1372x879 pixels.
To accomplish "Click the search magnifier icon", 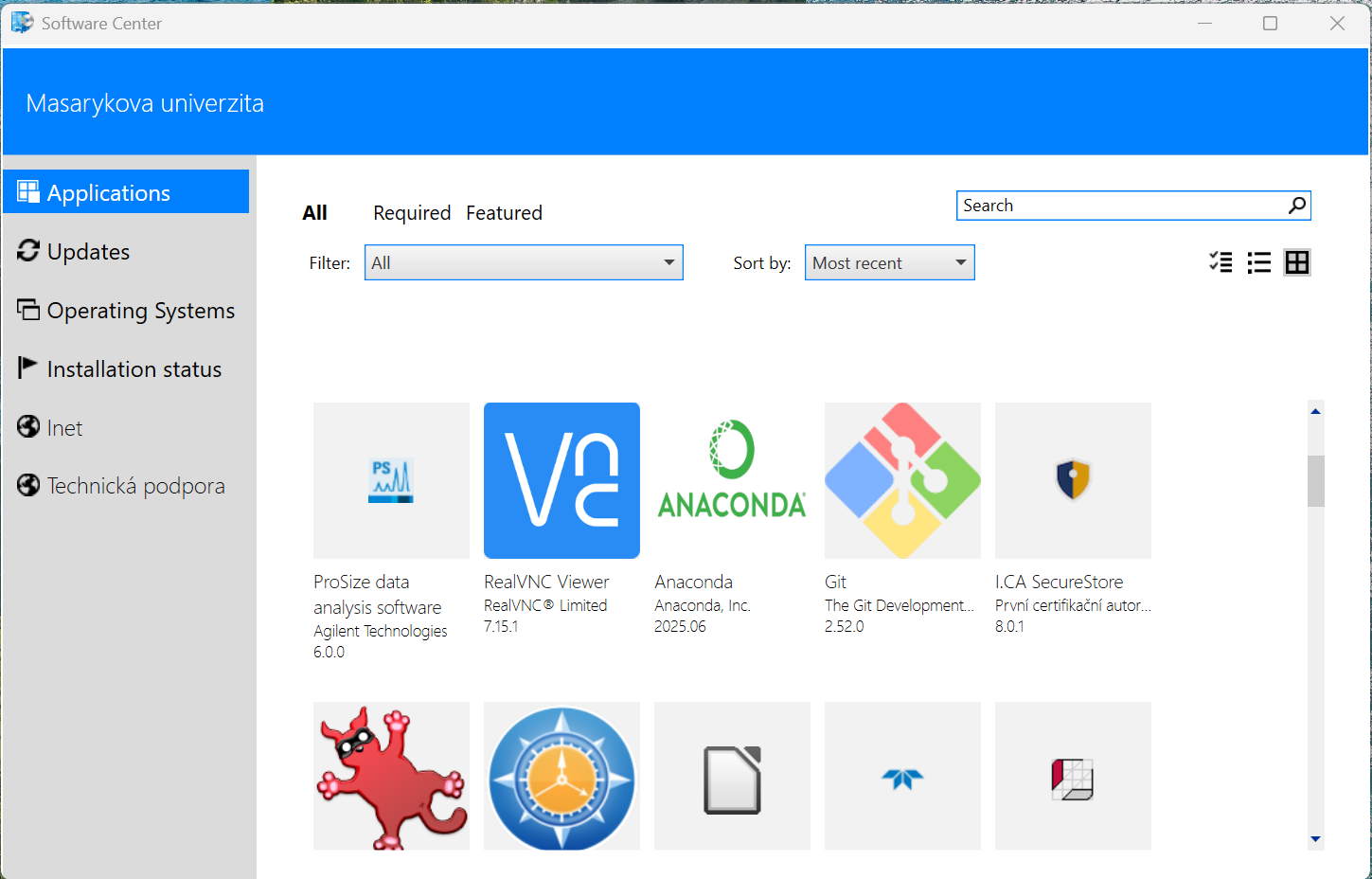I will [1297, 206].
